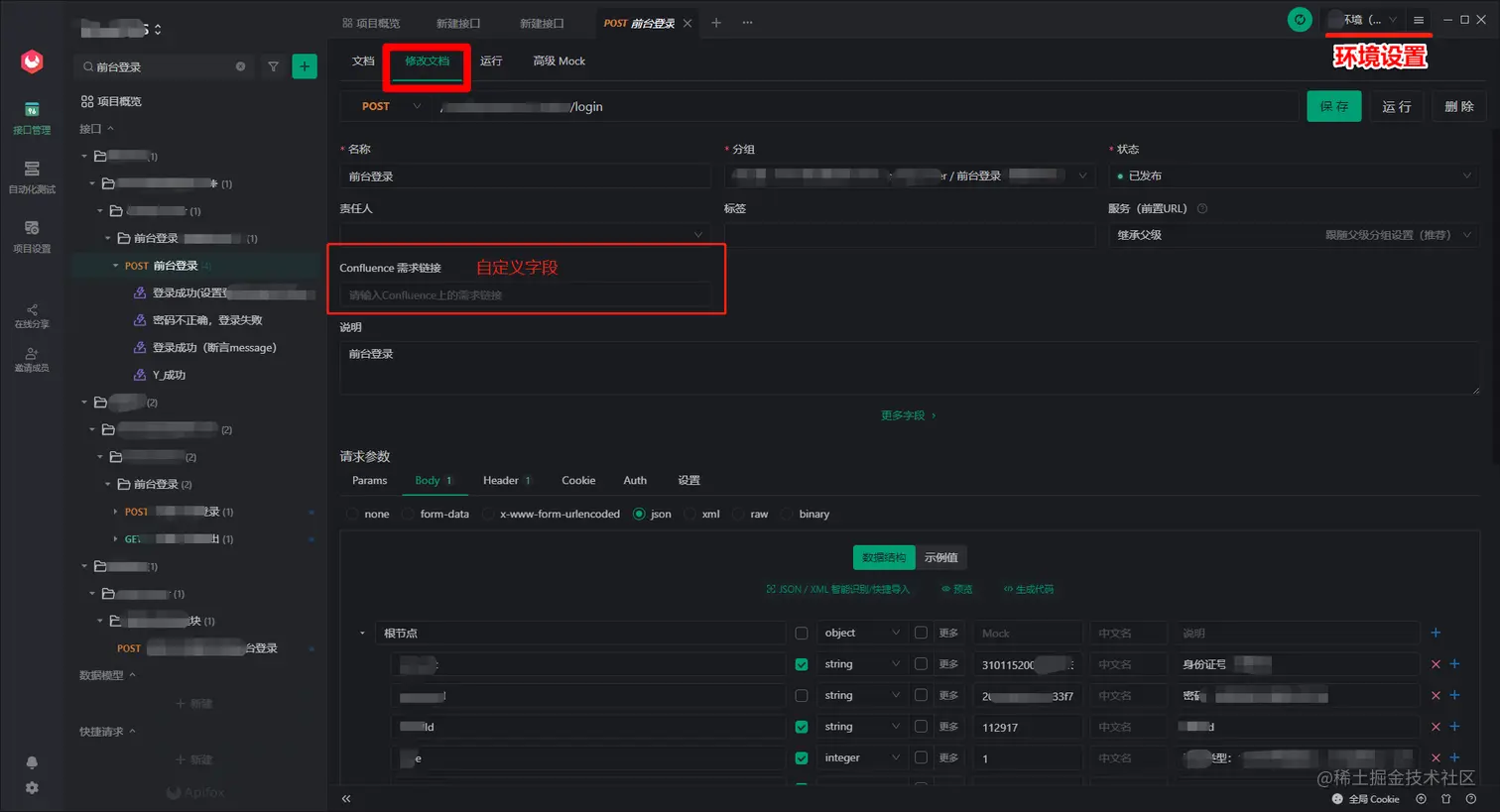Click the Apifox logo at top left

[x=32, y=61]
